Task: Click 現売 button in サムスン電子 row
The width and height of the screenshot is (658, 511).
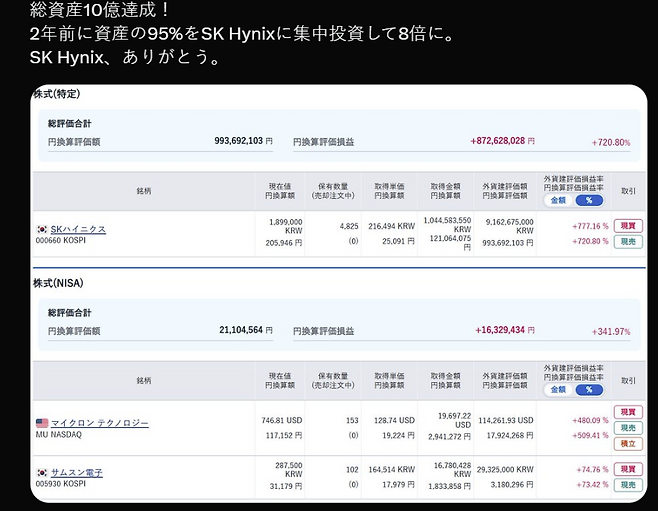Action: coord(628,485)
